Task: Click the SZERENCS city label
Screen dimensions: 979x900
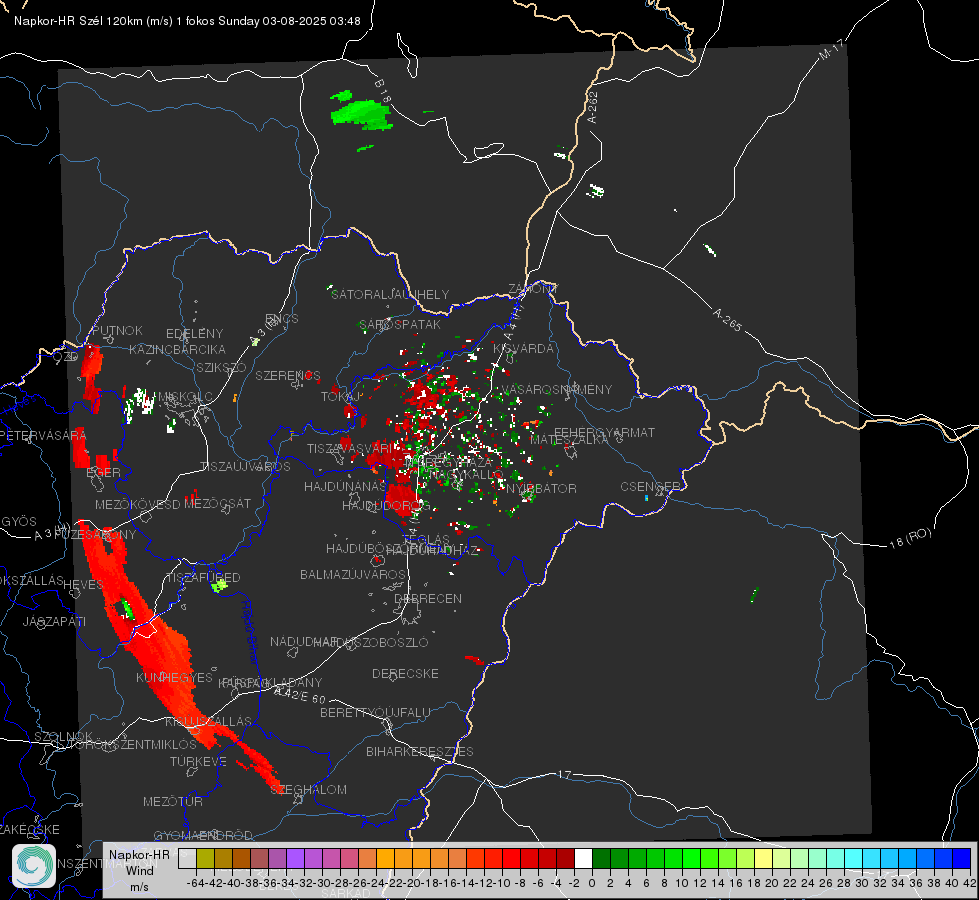Action: pos(288,375)
